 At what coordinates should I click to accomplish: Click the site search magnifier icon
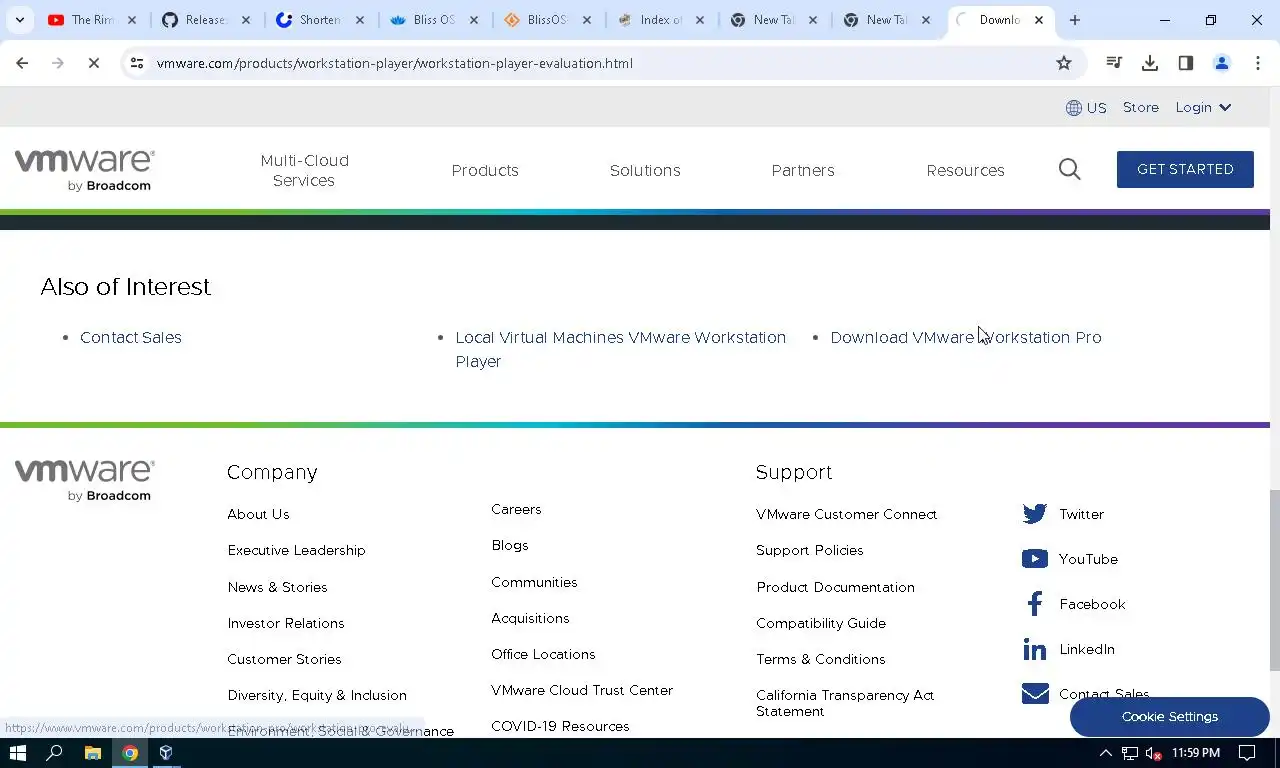tap(1070, 170)
